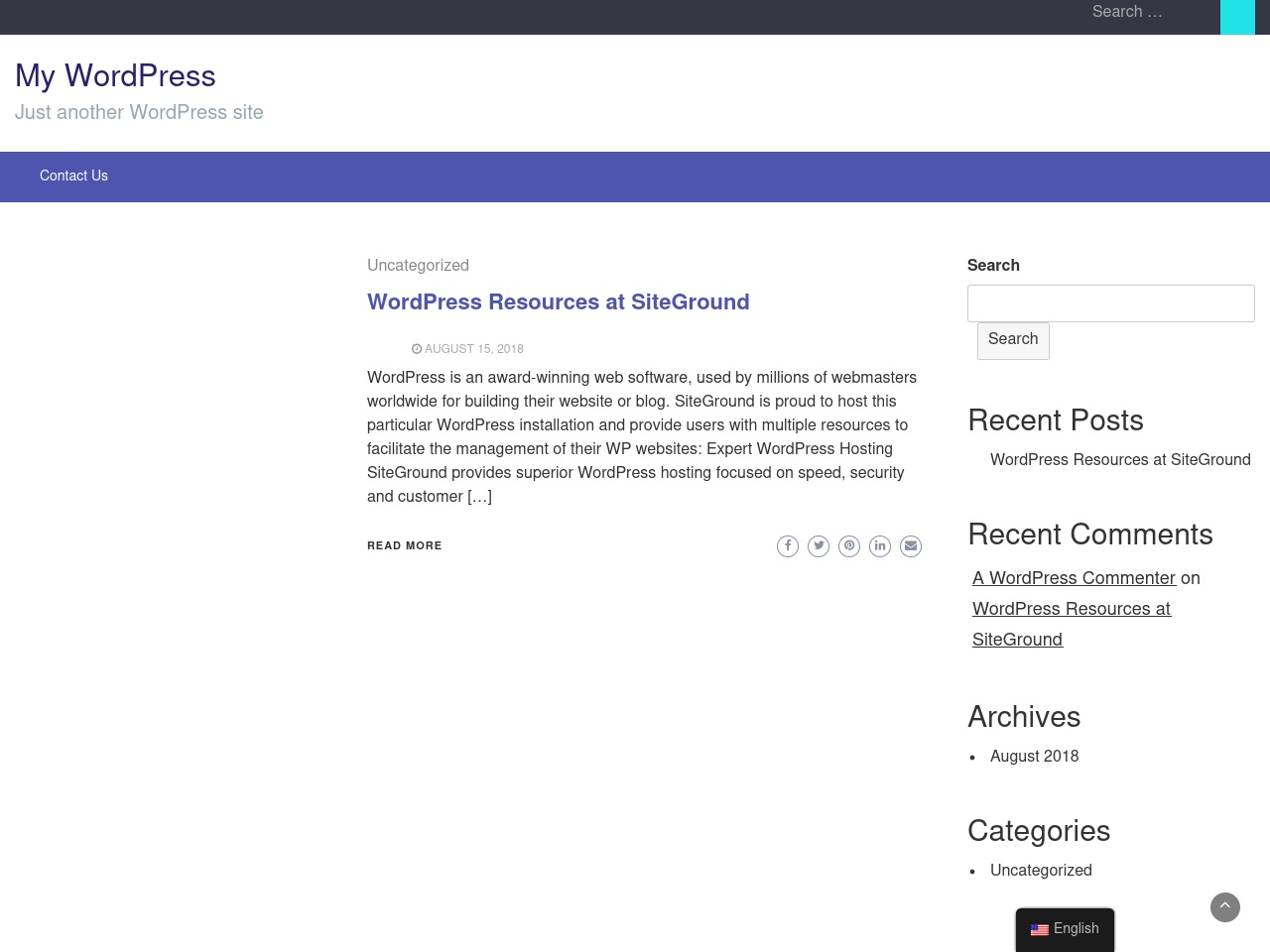Focus the top bar search field
1270x952 pixels.
click(x=1149, y=13)
